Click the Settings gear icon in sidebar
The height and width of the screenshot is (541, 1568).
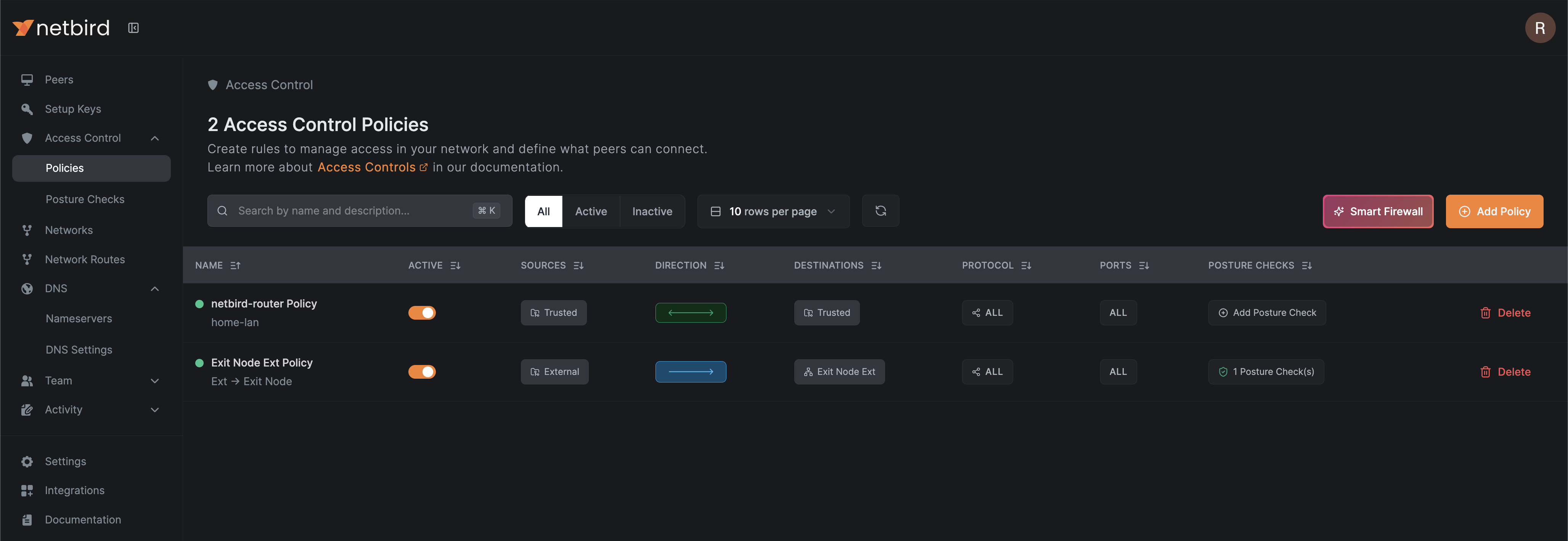[x=27, y=461]
